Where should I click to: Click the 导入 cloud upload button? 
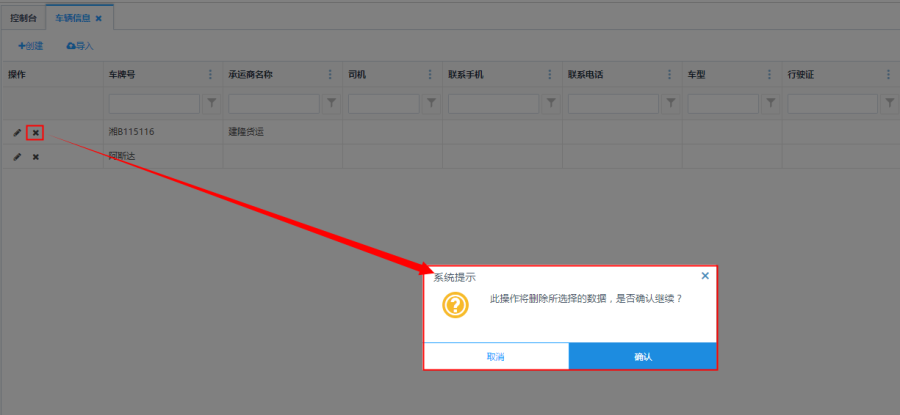80,46
